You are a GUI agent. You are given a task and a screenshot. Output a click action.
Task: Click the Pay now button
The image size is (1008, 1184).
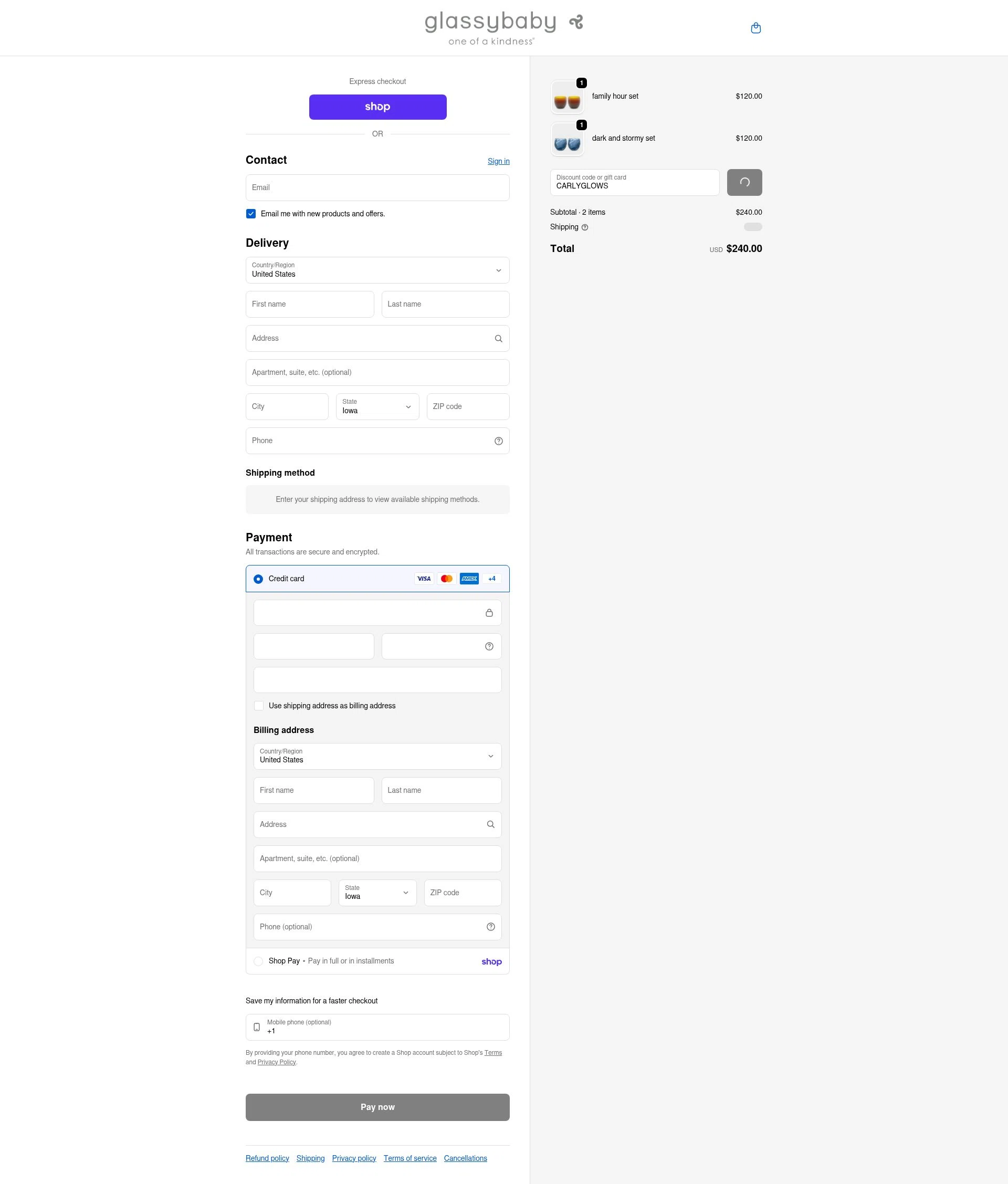point(377,1107)
